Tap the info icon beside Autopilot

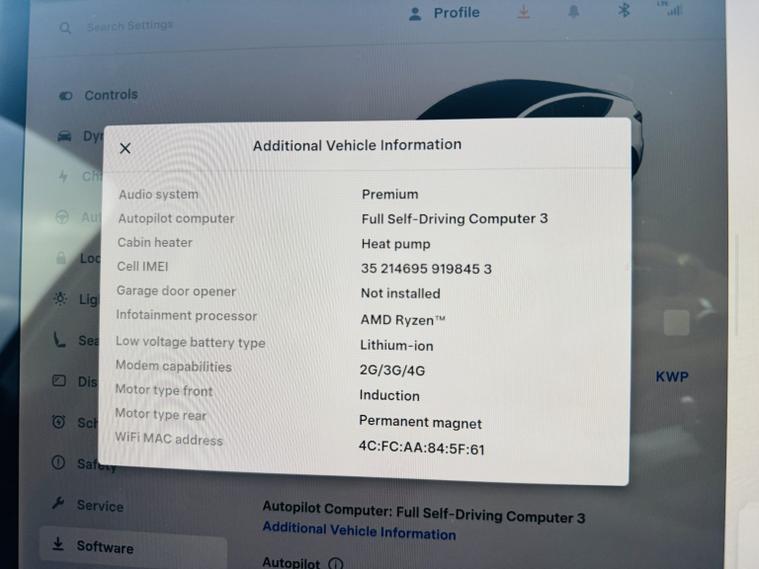pos(335,563)
